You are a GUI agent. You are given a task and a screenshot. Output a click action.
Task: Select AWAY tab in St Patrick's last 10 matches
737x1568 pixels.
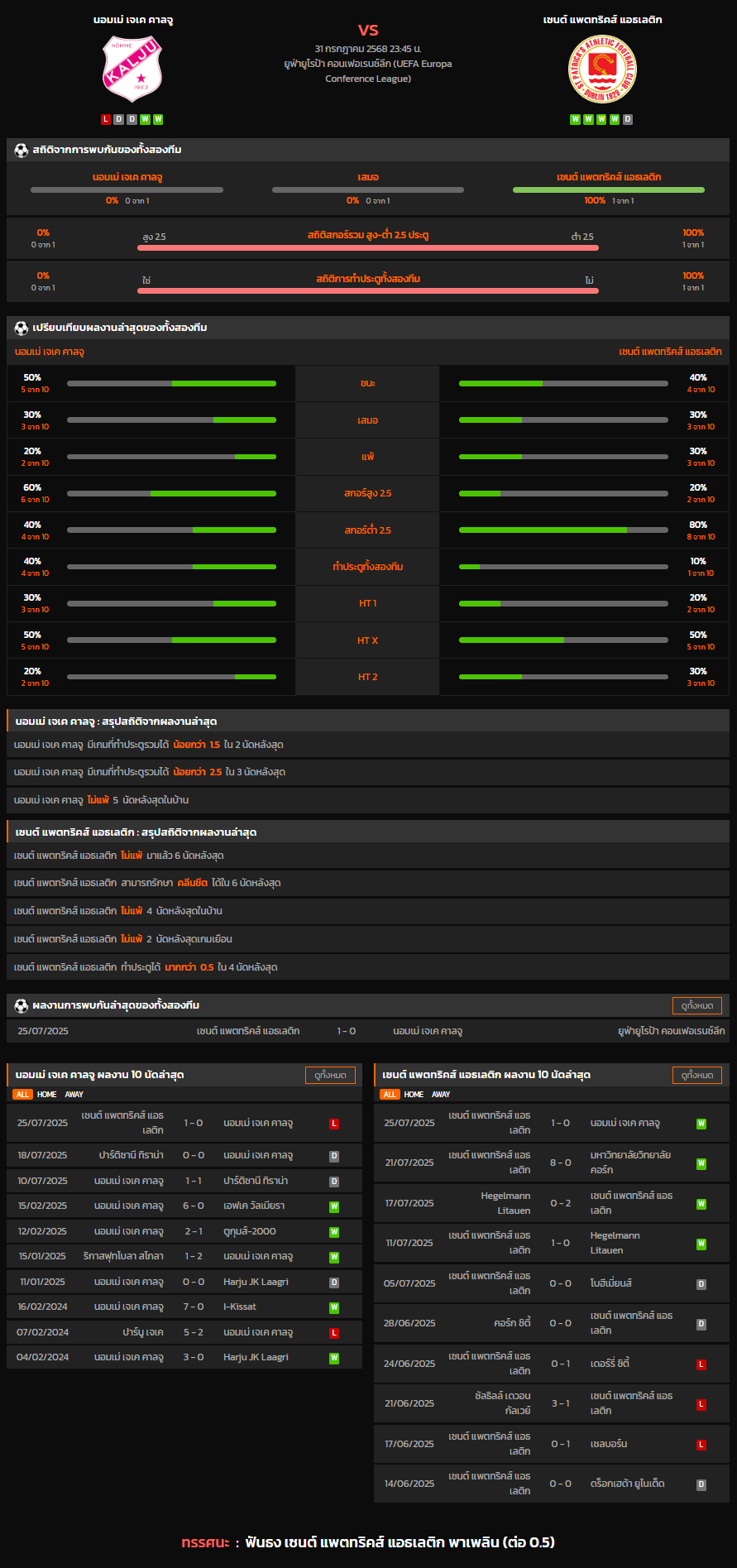tap(442, 1094)
